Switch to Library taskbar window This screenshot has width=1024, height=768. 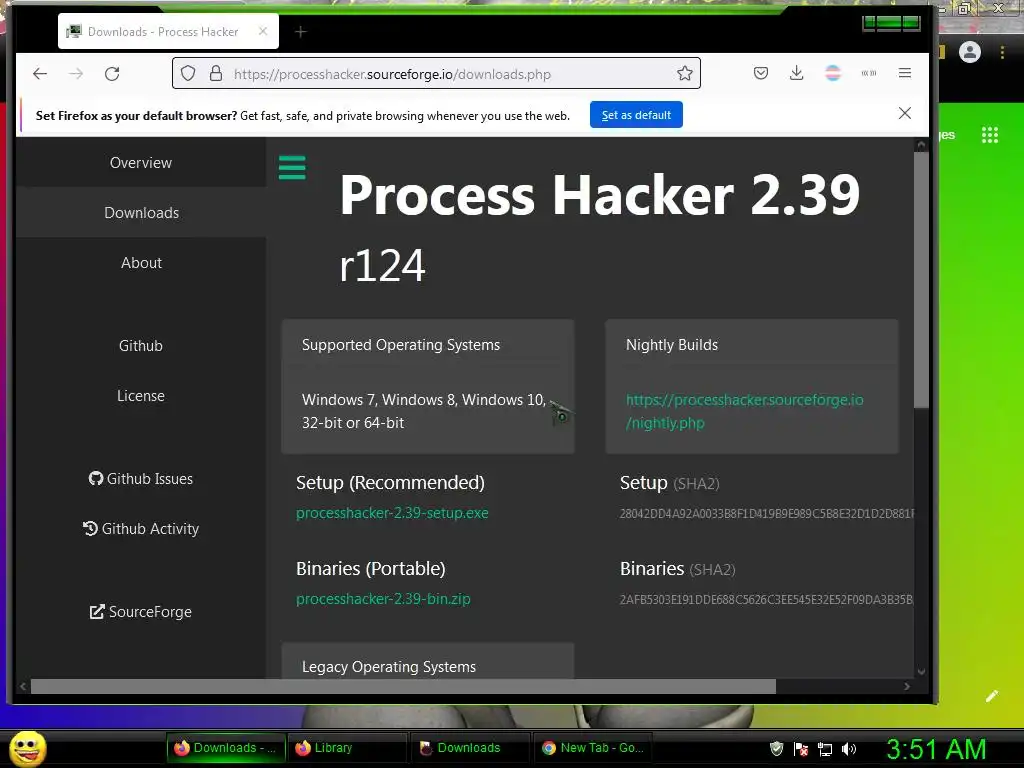(x=346, y=748)
